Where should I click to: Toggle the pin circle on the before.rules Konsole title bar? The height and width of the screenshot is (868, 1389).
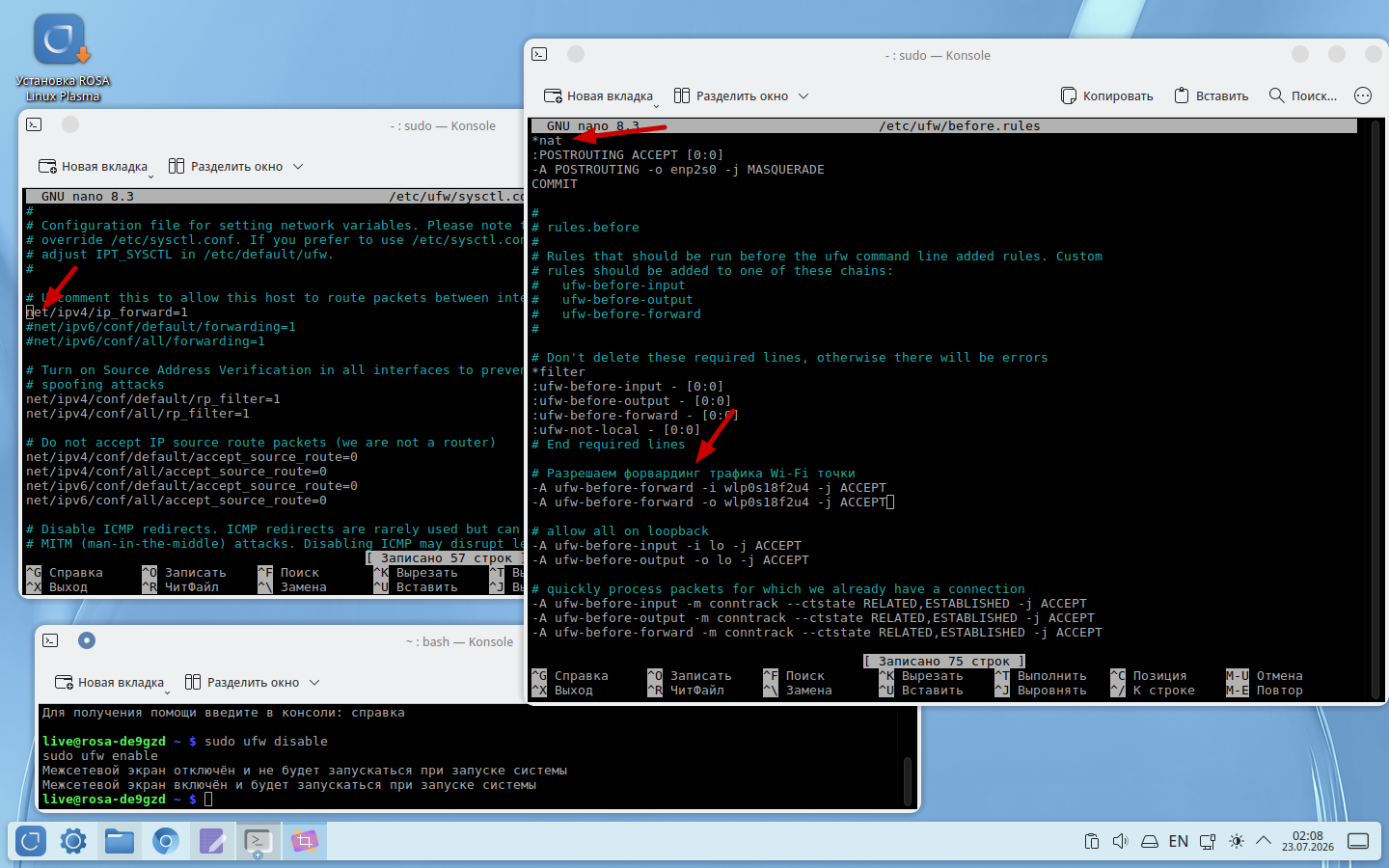click(576, 54)
